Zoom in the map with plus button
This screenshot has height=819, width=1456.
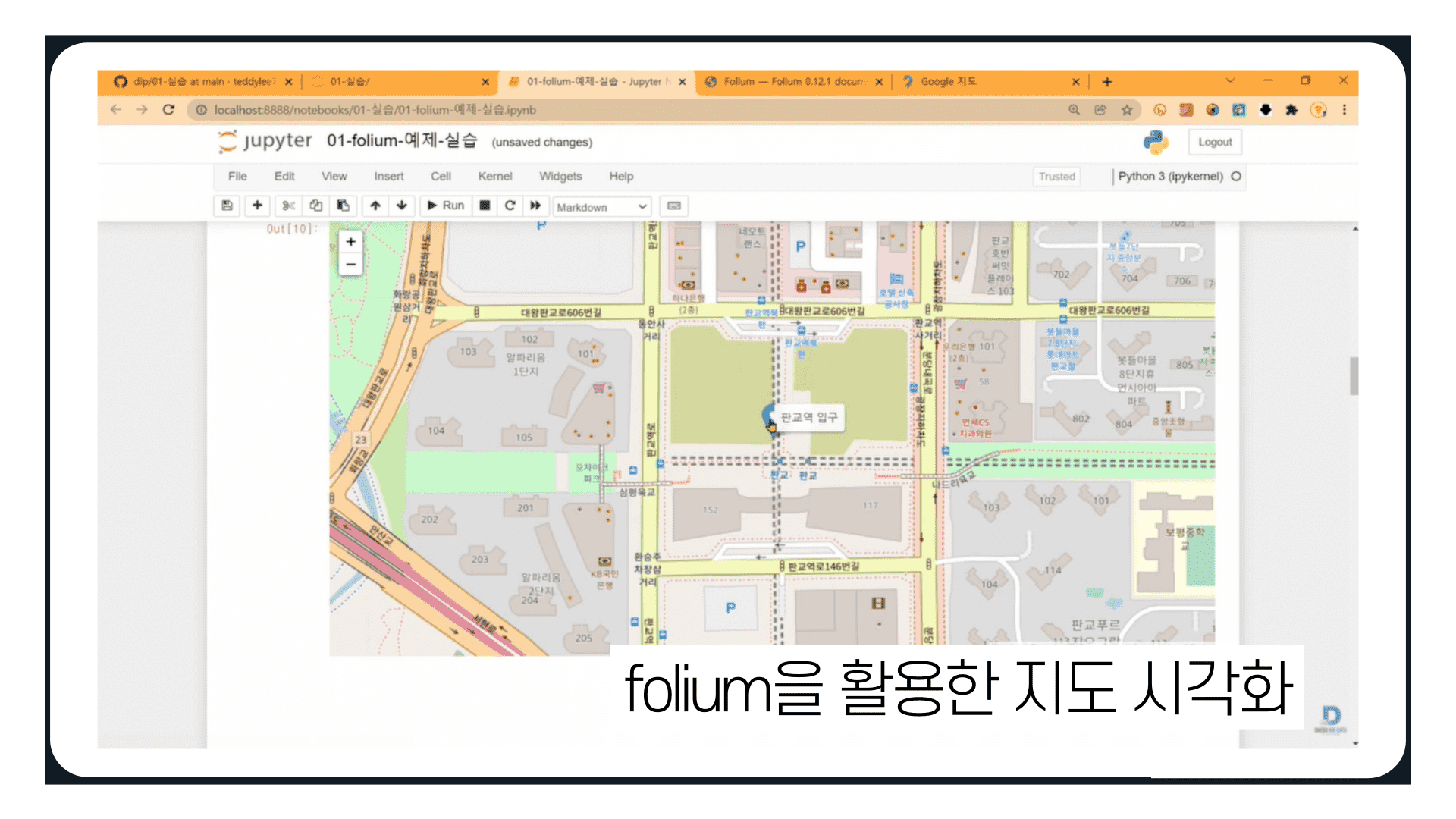tap(350, 242)
